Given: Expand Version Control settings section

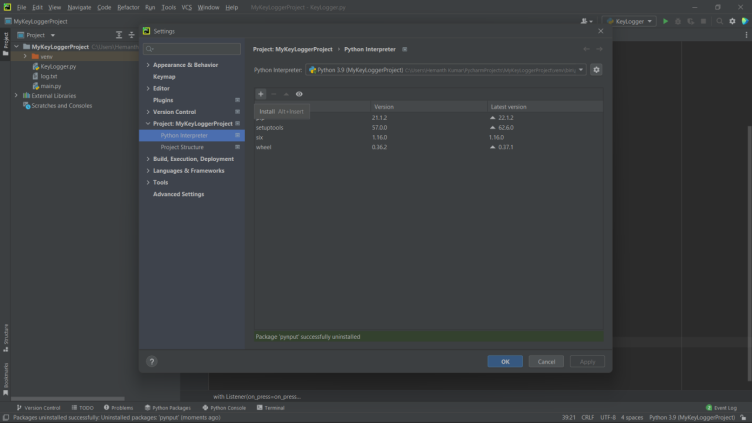Looking at the screenshot, I should pos(148,112).
